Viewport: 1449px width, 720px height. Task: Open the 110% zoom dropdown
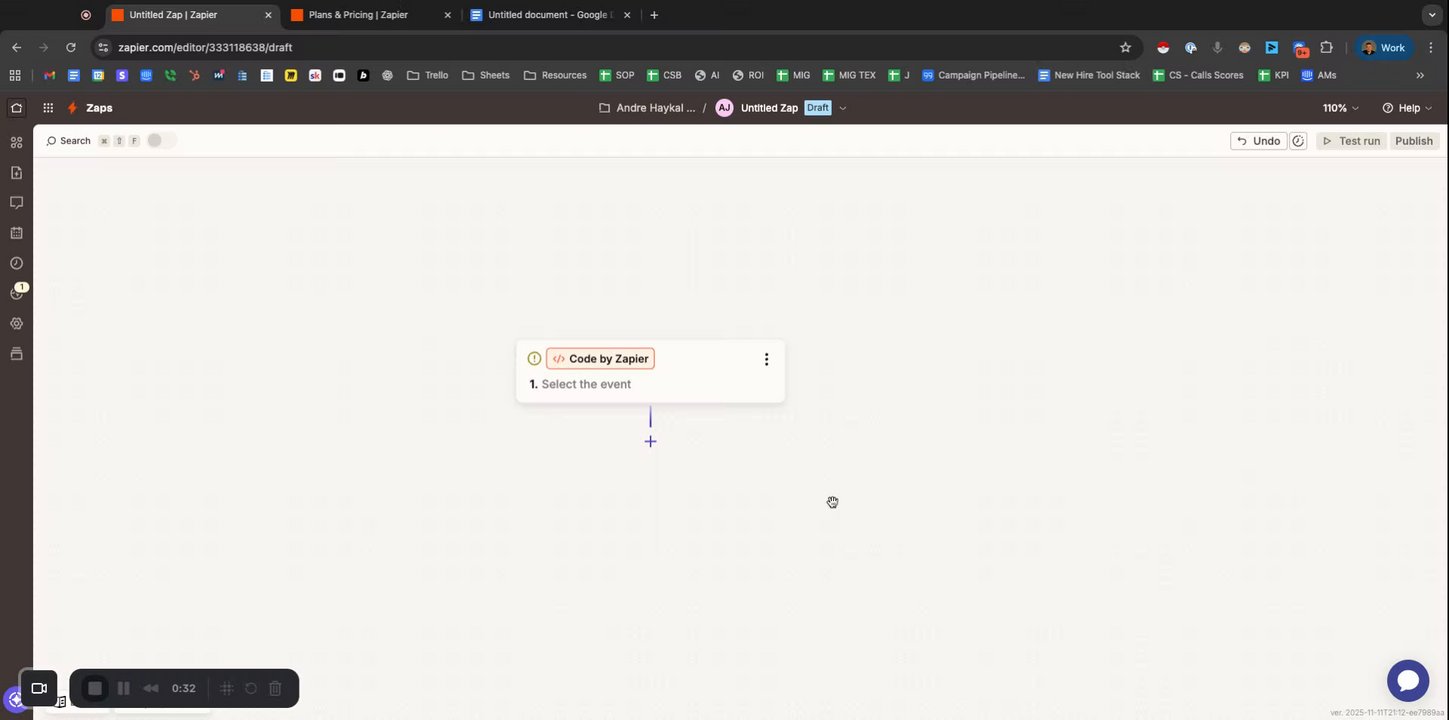(x=1341, y=108)
